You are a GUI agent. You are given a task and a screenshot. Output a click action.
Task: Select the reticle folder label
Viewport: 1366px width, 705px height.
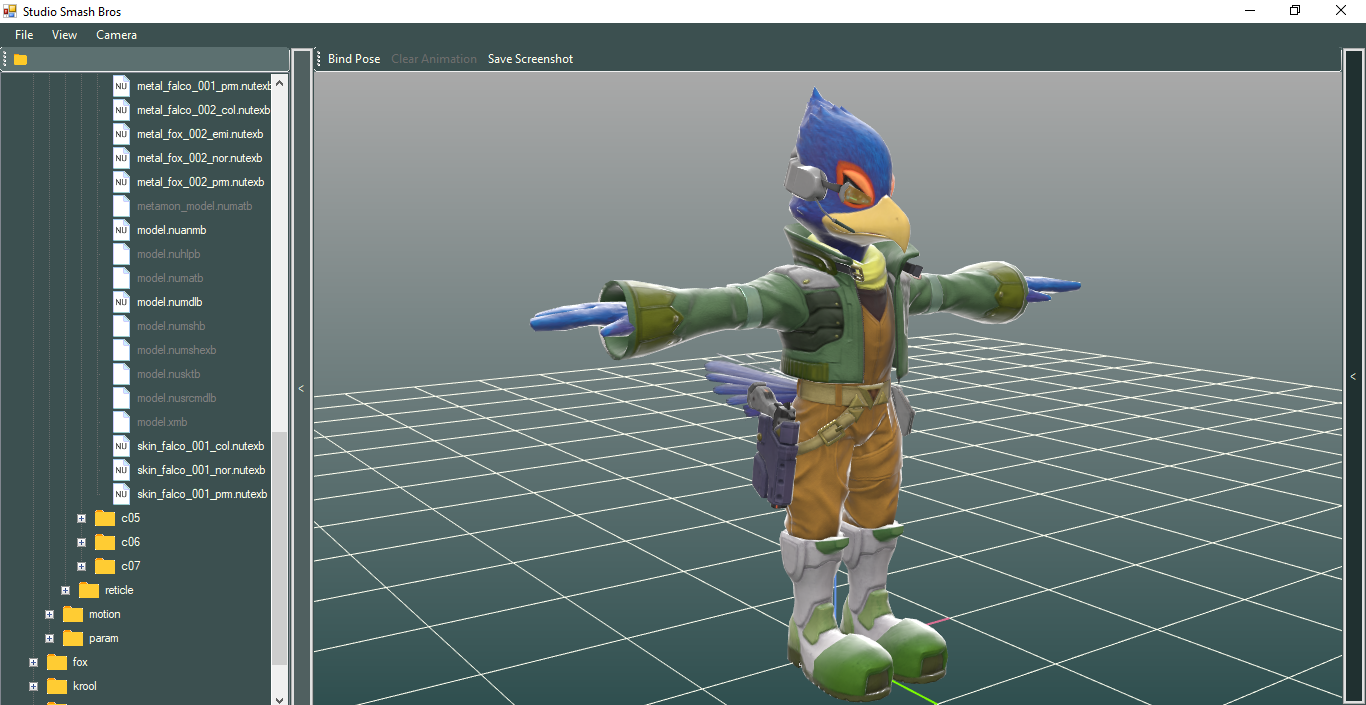[x=119, y=590]
